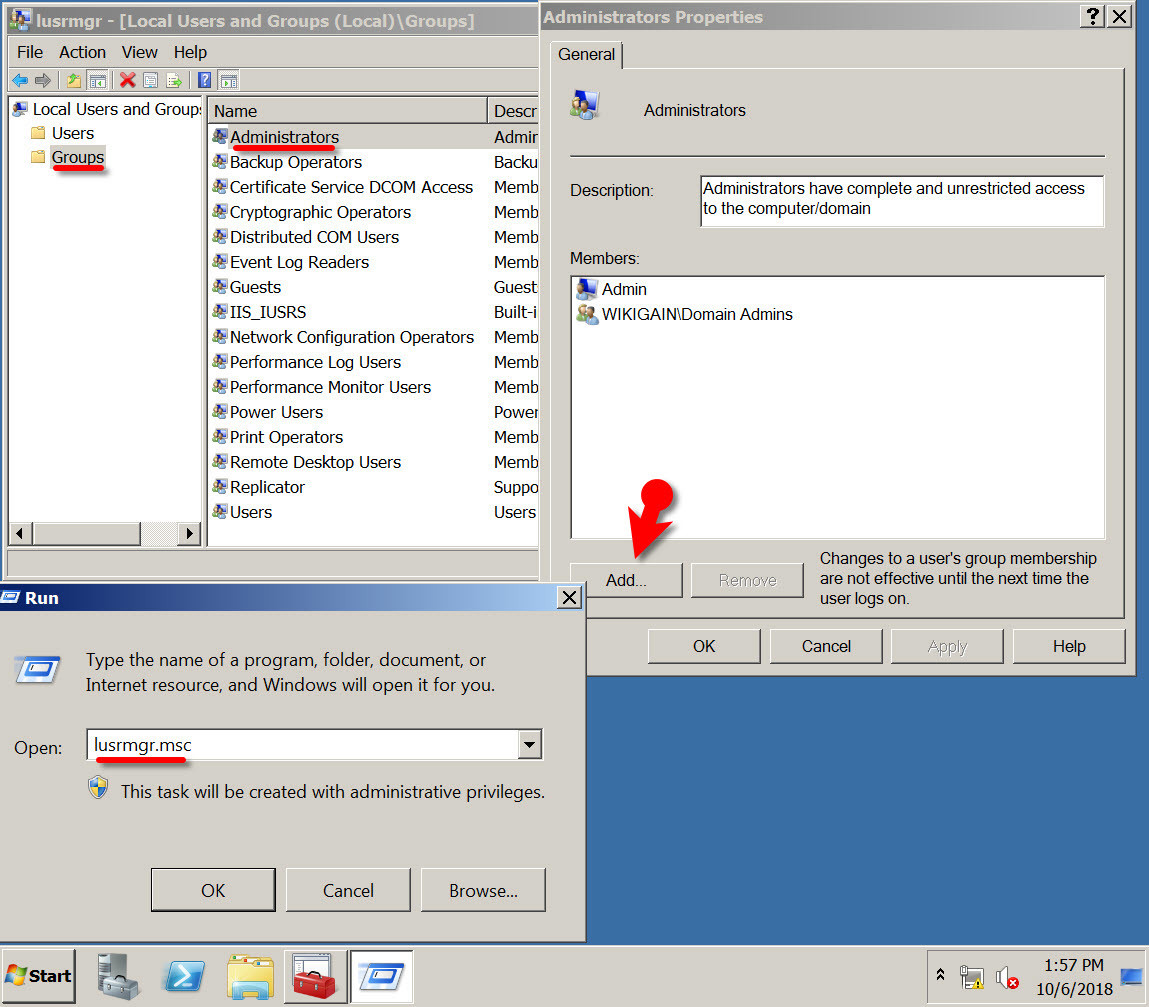This screenshot has width=1149, height=1007.
Task: Click the Backup Operators group icon
Action: point(220,161)
